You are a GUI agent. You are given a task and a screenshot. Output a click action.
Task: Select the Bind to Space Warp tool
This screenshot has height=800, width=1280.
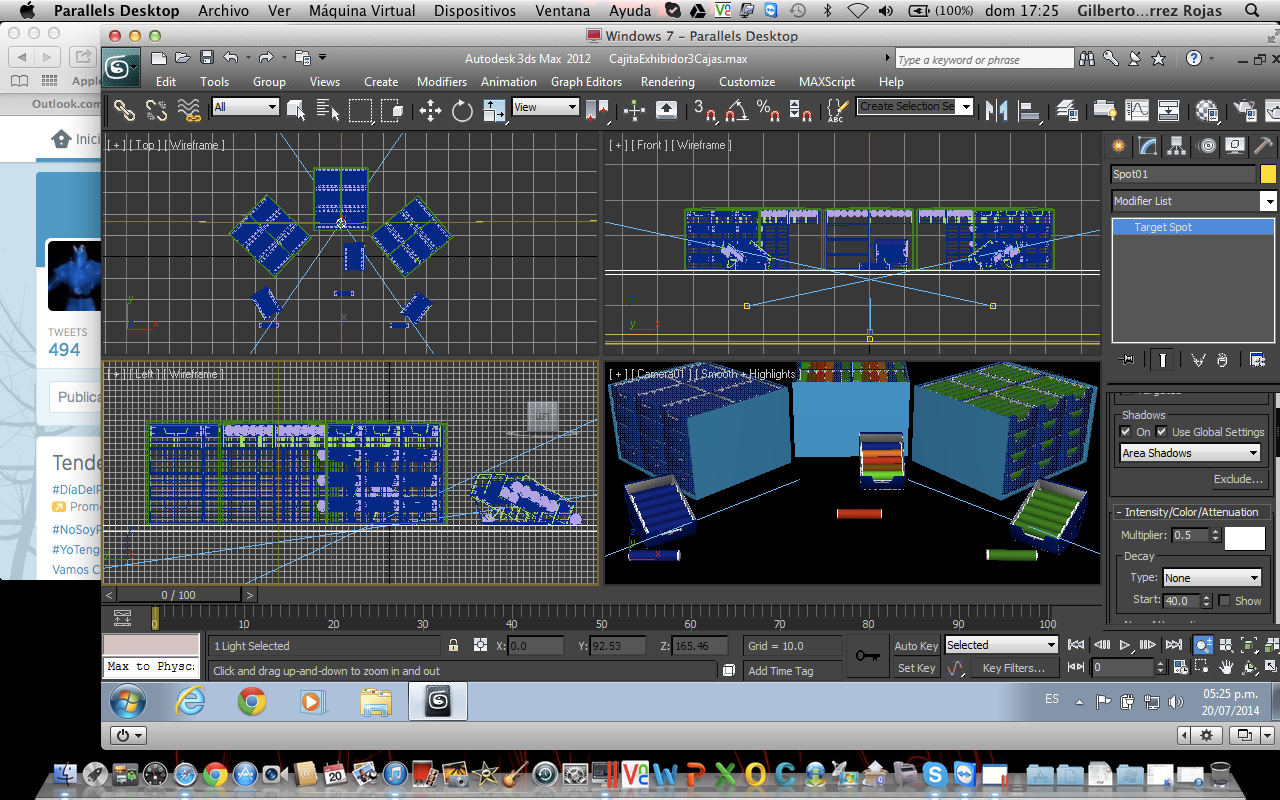coord(188,110)
